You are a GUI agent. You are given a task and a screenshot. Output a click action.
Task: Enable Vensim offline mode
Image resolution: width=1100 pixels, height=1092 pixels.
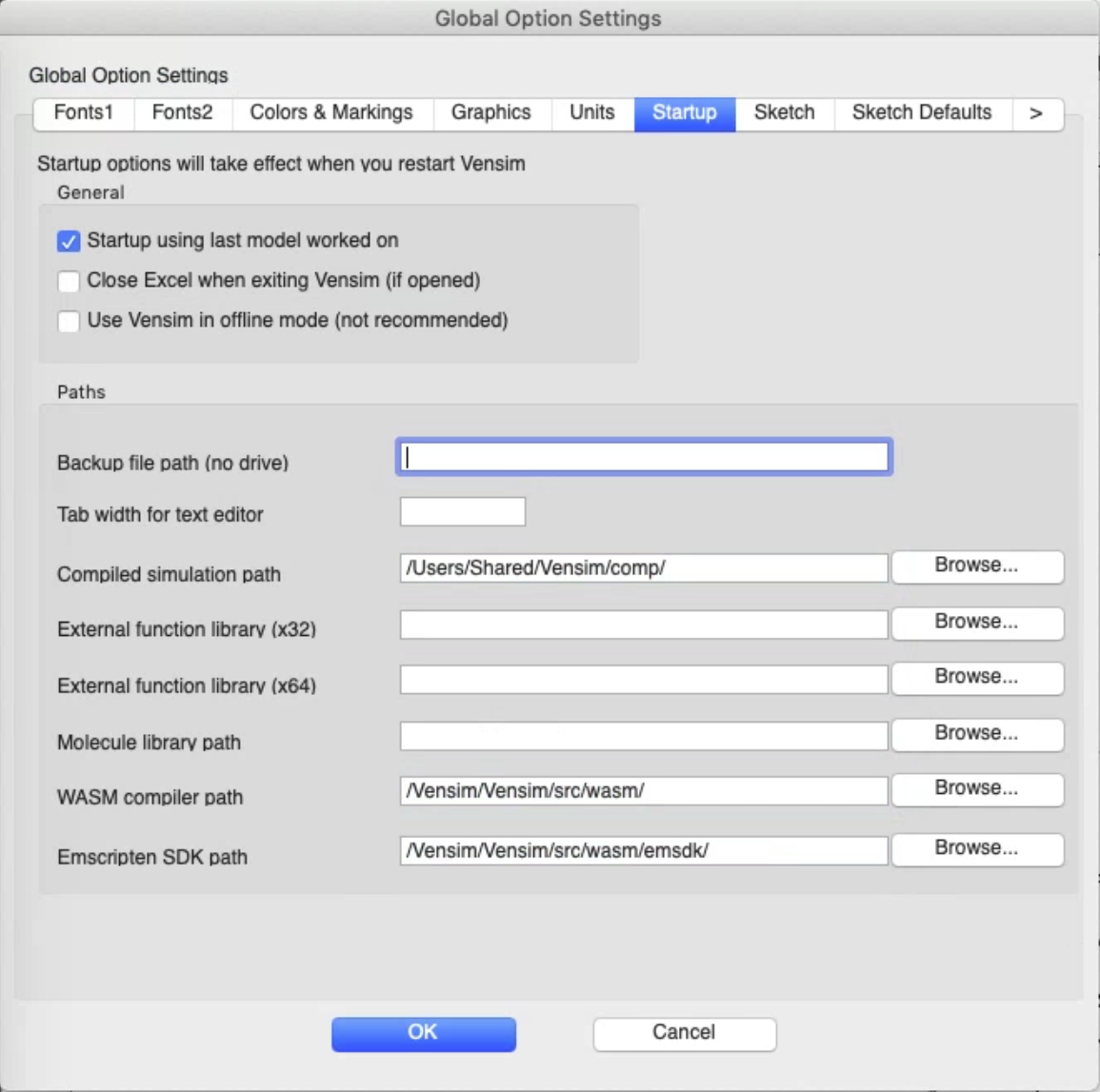click(x=68, y=322)
